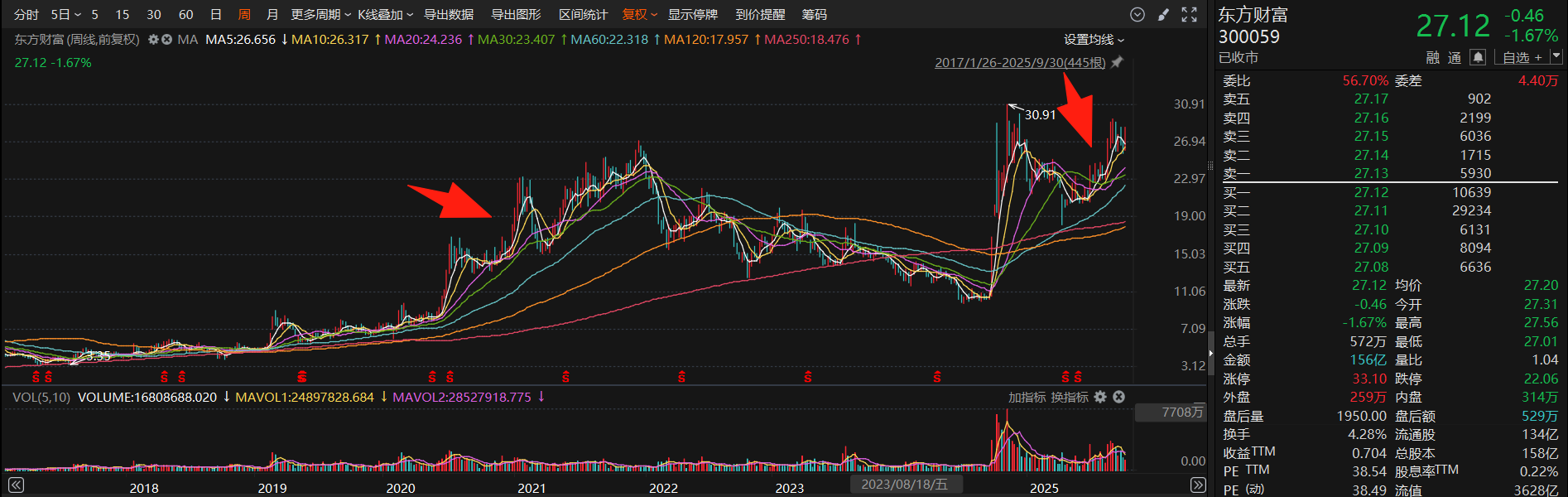This screenshot has width=1568, height=497.
Task: Click the S event marker under 2022
Action: coord(681,377)
